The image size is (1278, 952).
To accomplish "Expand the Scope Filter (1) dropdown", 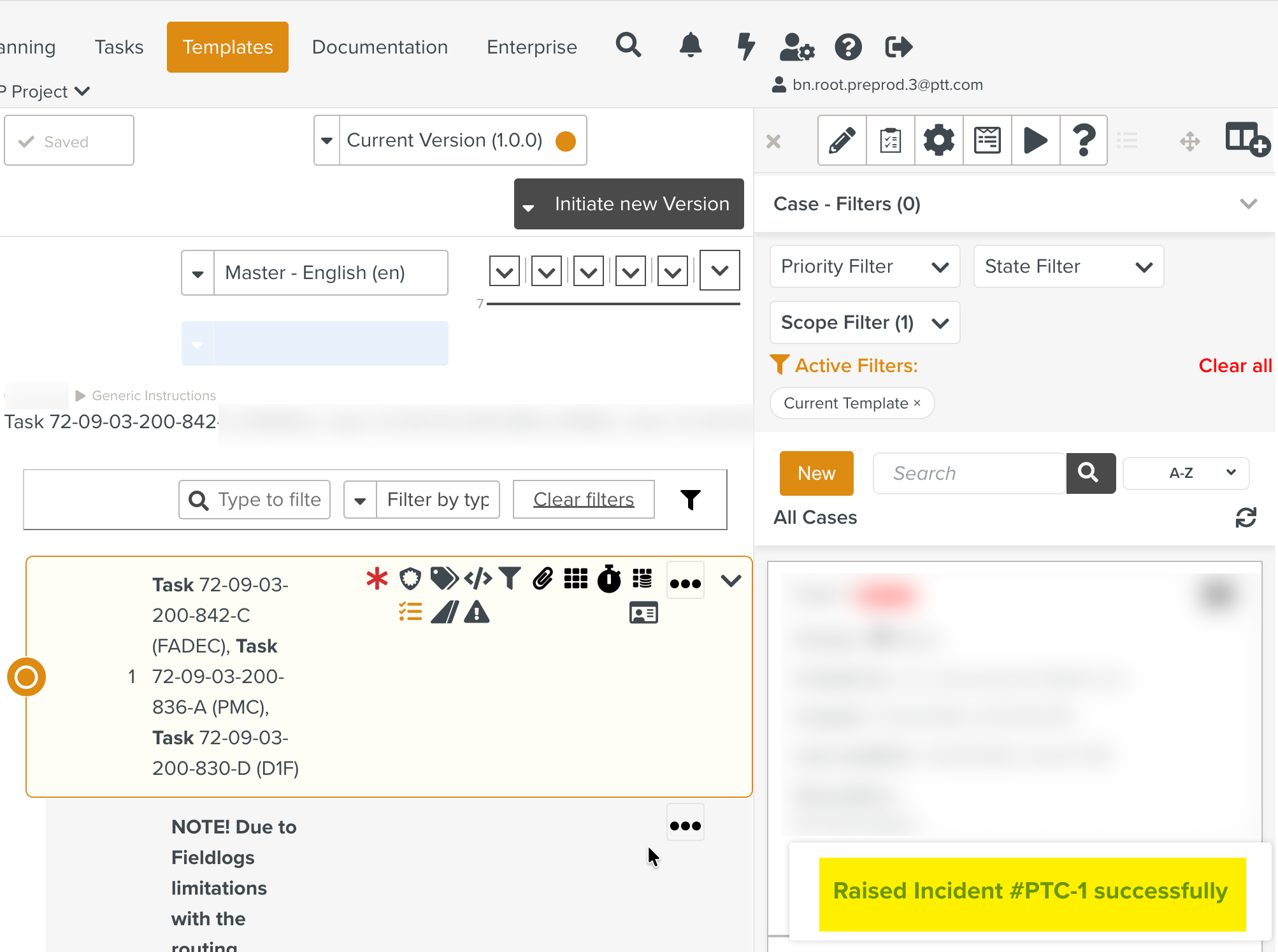I will click(x=864, y=322).
